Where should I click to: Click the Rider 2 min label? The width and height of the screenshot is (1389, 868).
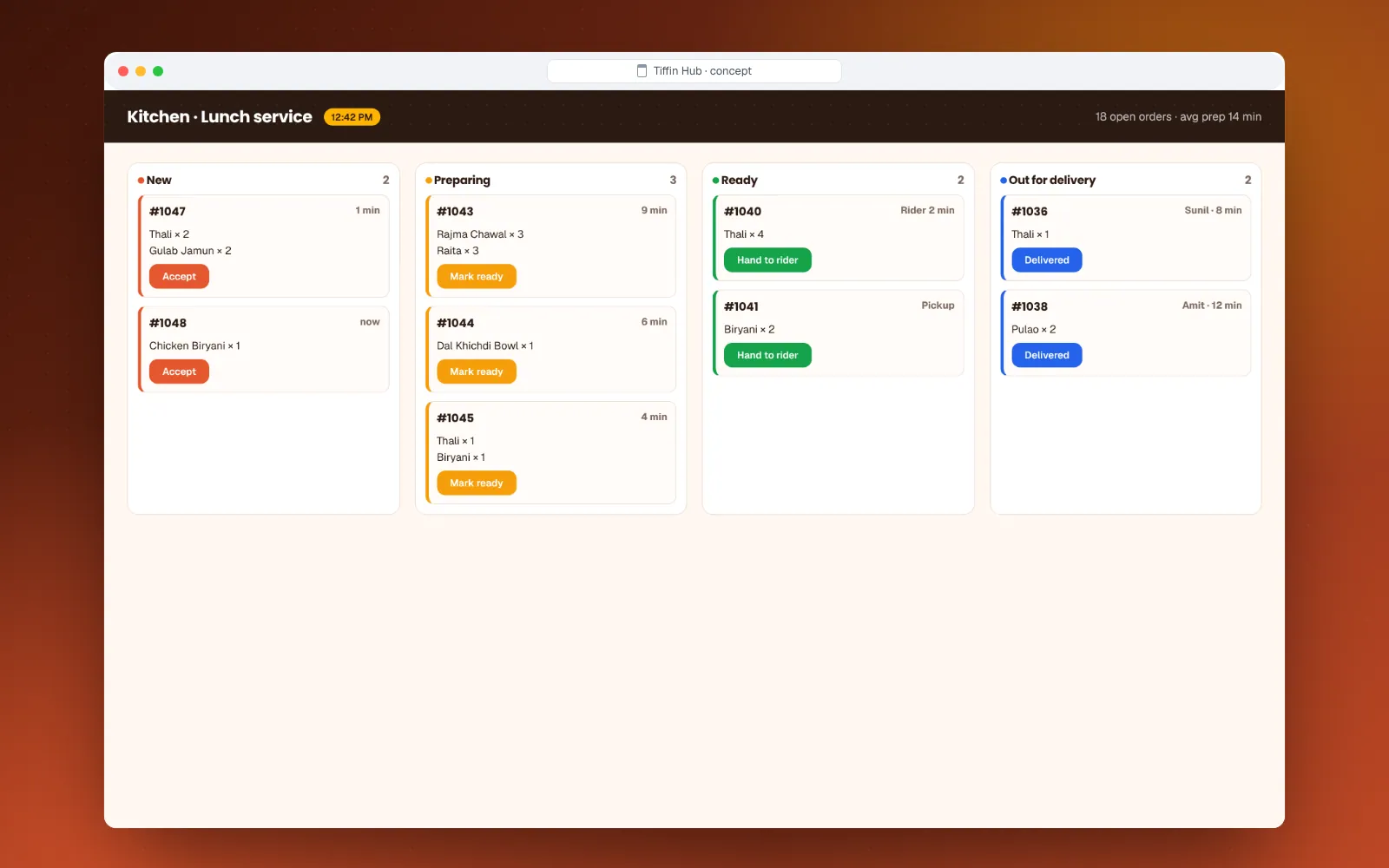pyautogui.click(x=927, y=211)
